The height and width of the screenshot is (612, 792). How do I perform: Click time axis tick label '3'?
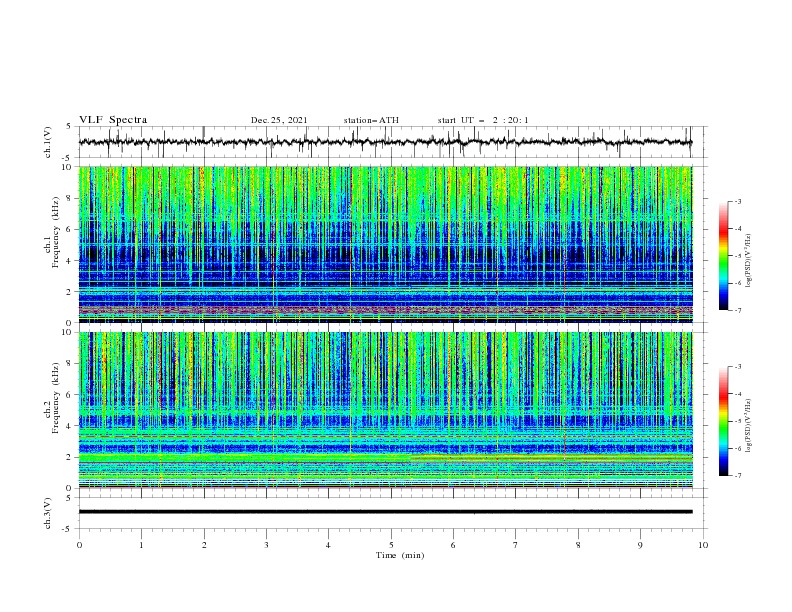tap(266, 545)
